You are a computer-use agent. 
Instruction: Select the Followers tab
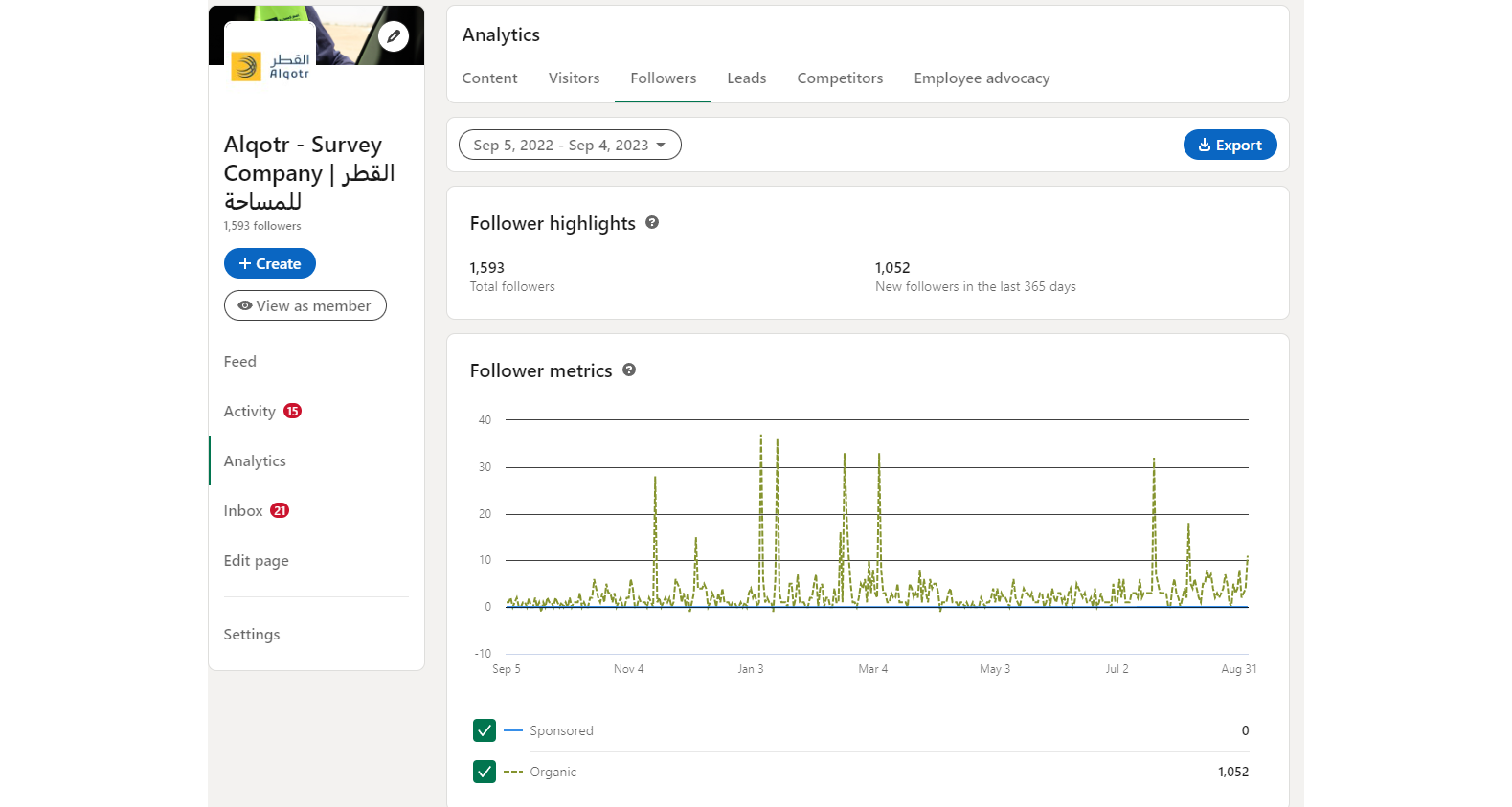click(x=664, y=78)
